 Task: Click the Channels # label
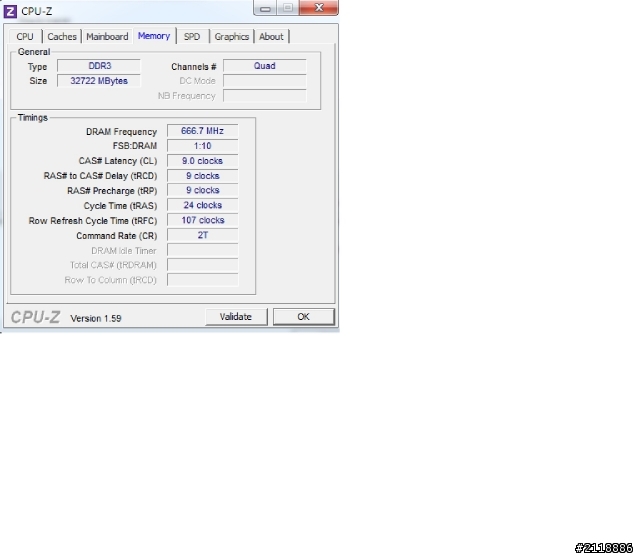pos(193,67)
